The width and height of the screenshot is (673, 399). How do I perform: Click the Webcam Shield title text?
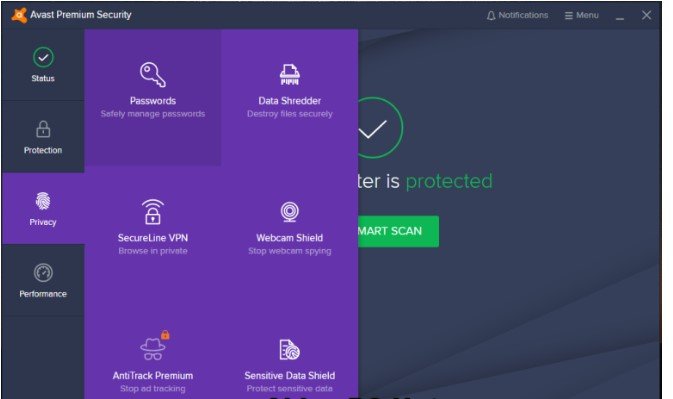(290, 238)
